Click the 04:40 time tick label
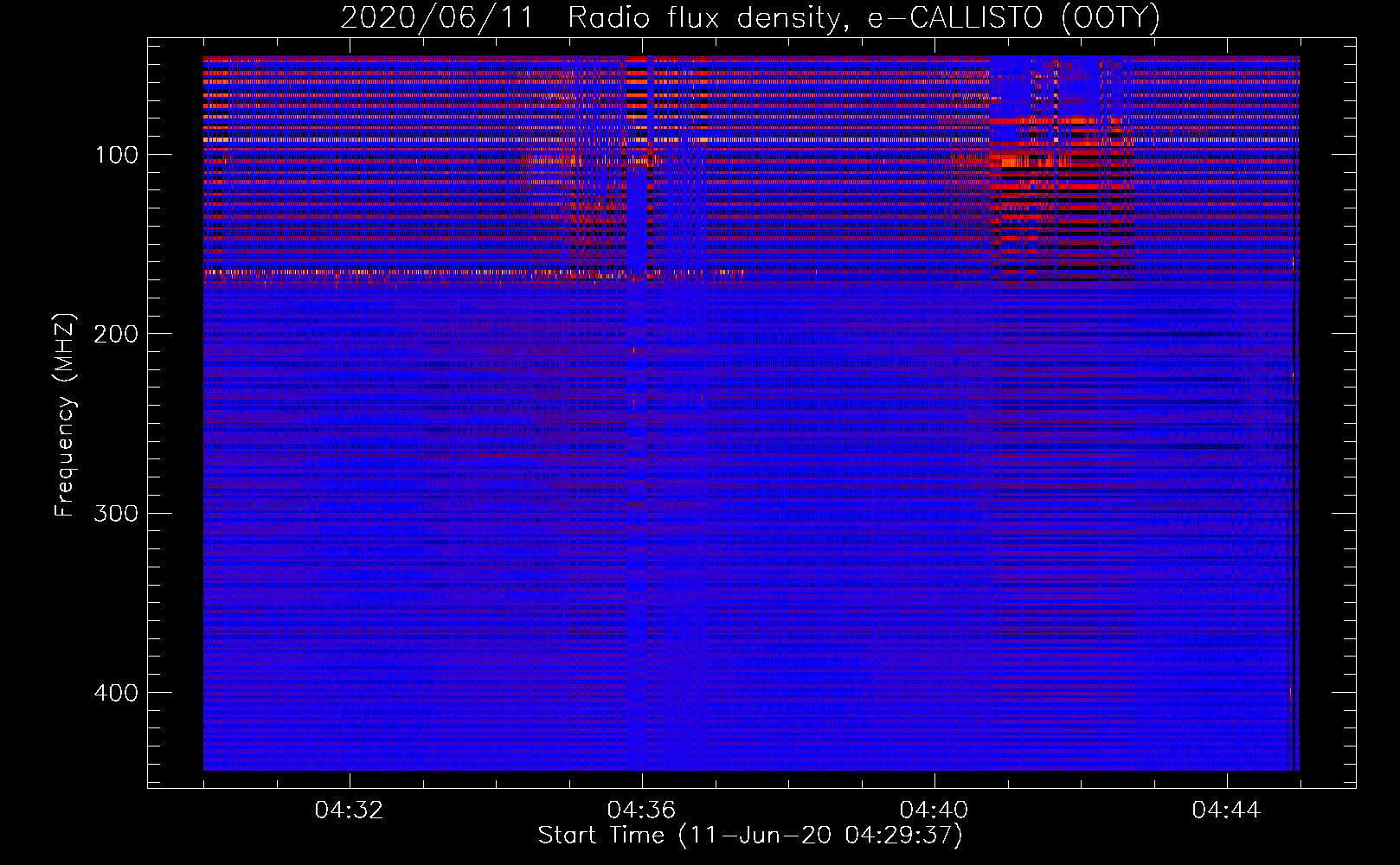1400x865 pixels. point(934,811)
